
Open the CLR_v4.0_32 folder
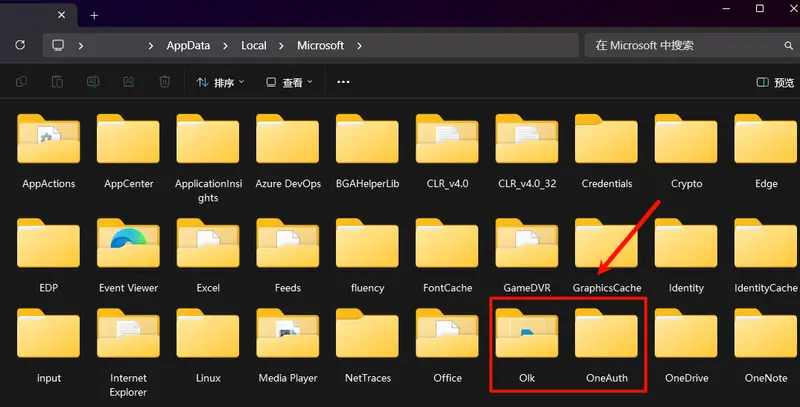pyautogui.click(x=527, y=152)
